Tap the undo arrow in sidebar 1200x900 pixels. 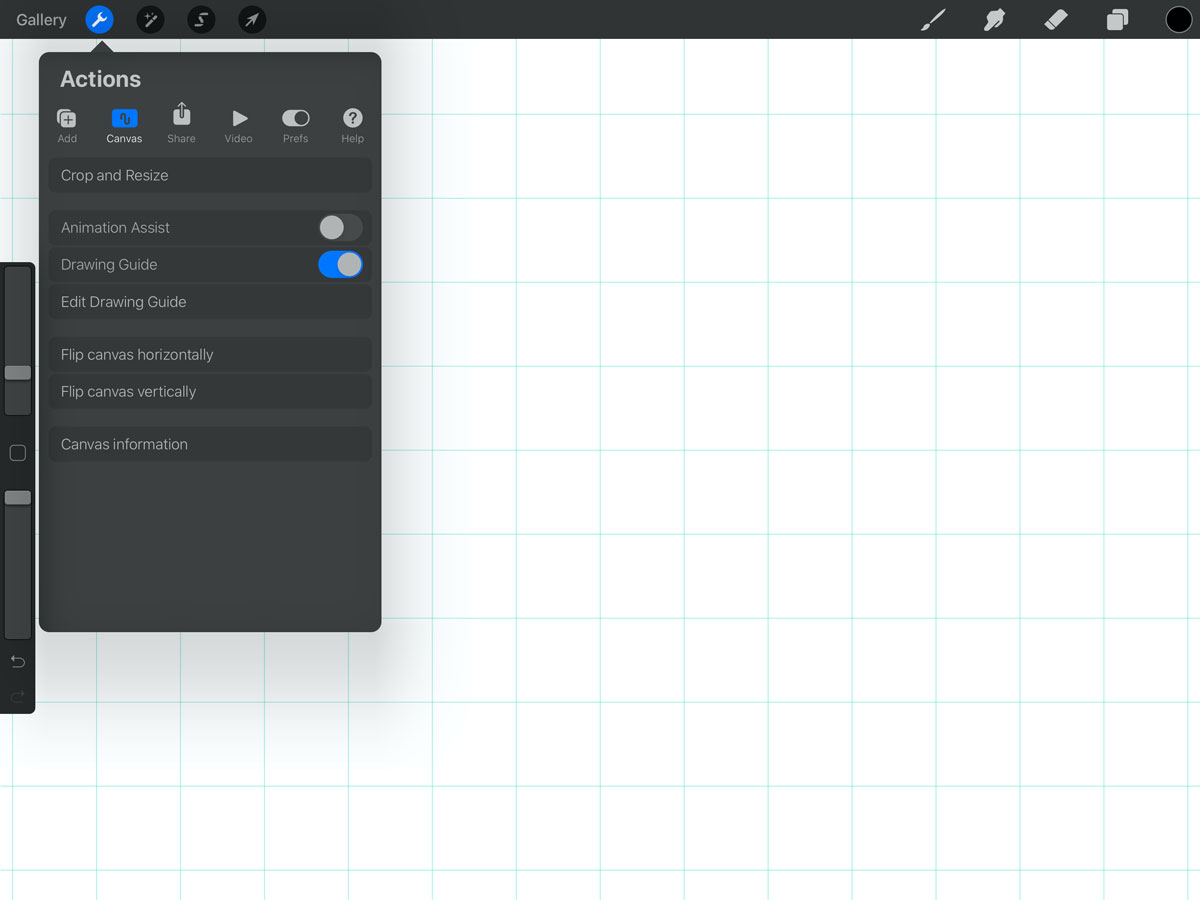[x=17, y=661]
